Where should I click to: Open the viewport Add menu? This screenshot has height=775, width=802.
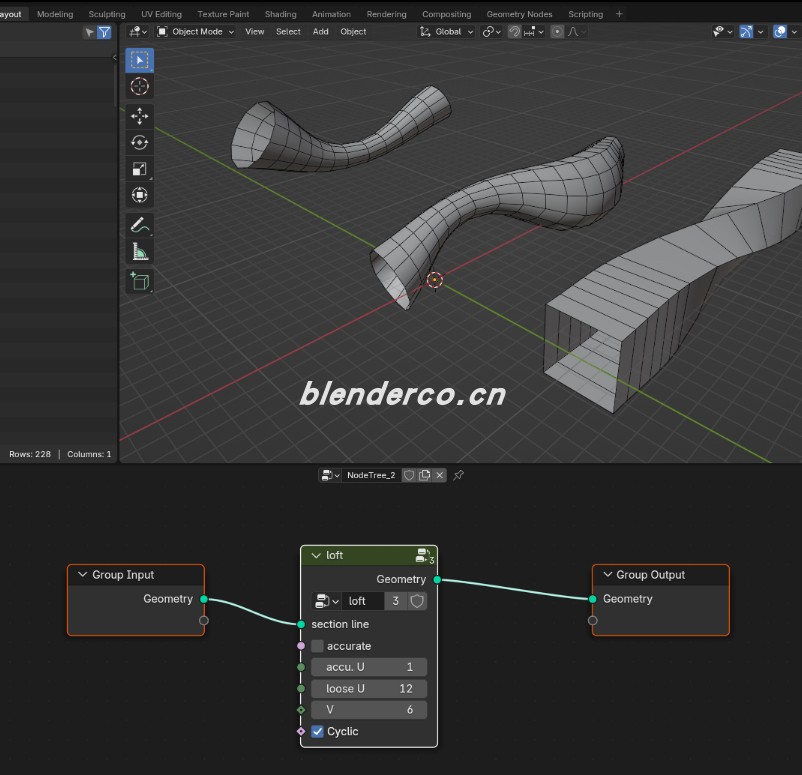[320, 32]
